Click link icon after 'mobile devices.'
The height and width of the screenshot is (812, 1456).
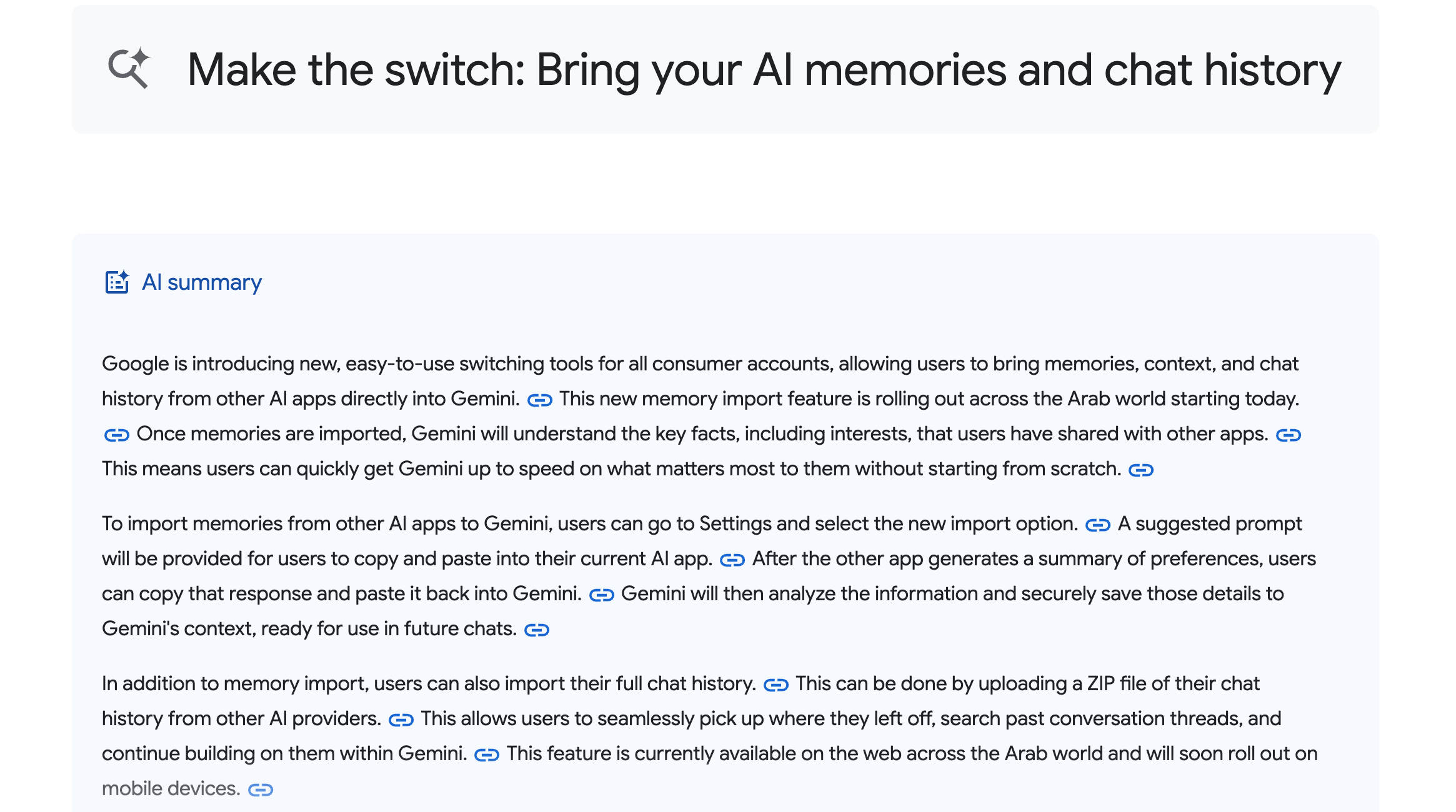coord(261,790)
